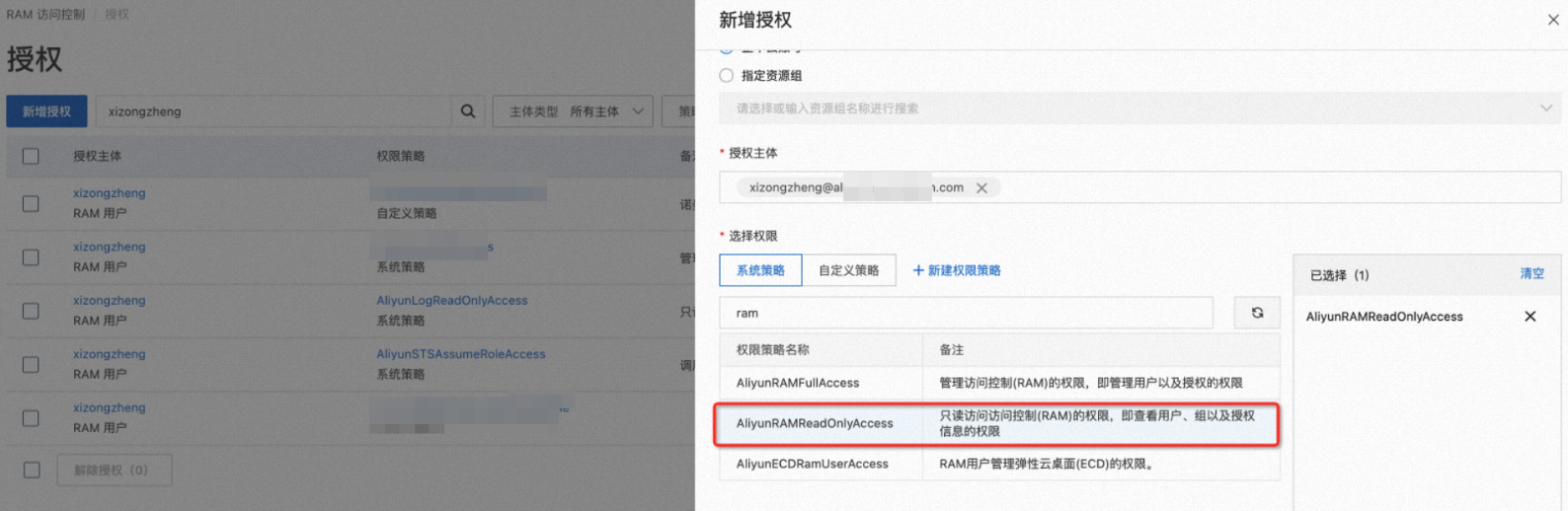Select the AliyunRAMFullAccess policy row

(x=999, y=383)
